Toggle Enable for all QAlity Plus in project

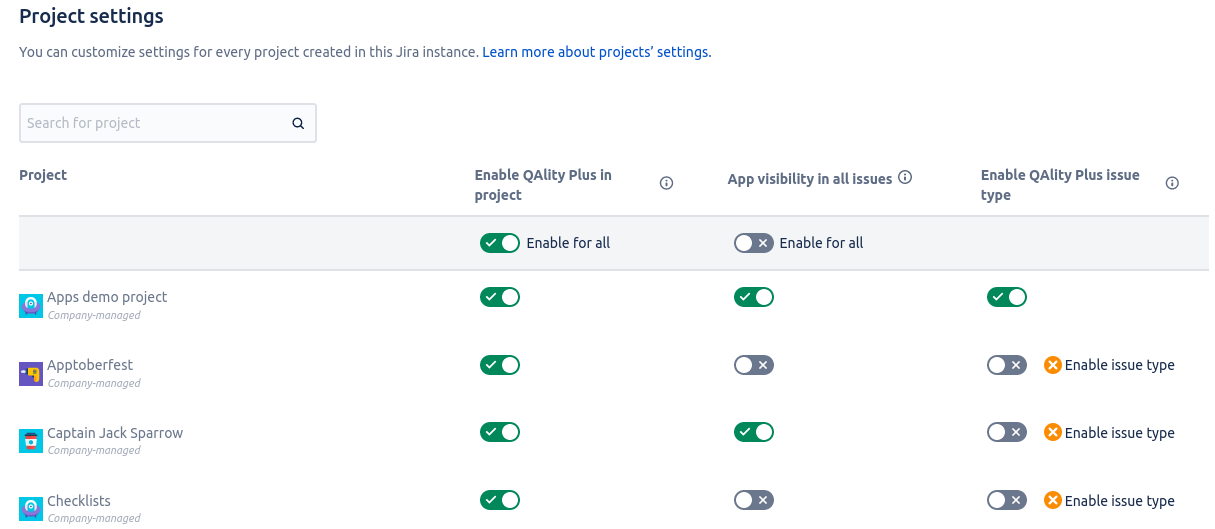pyautogui.click(x=500, y=243)
